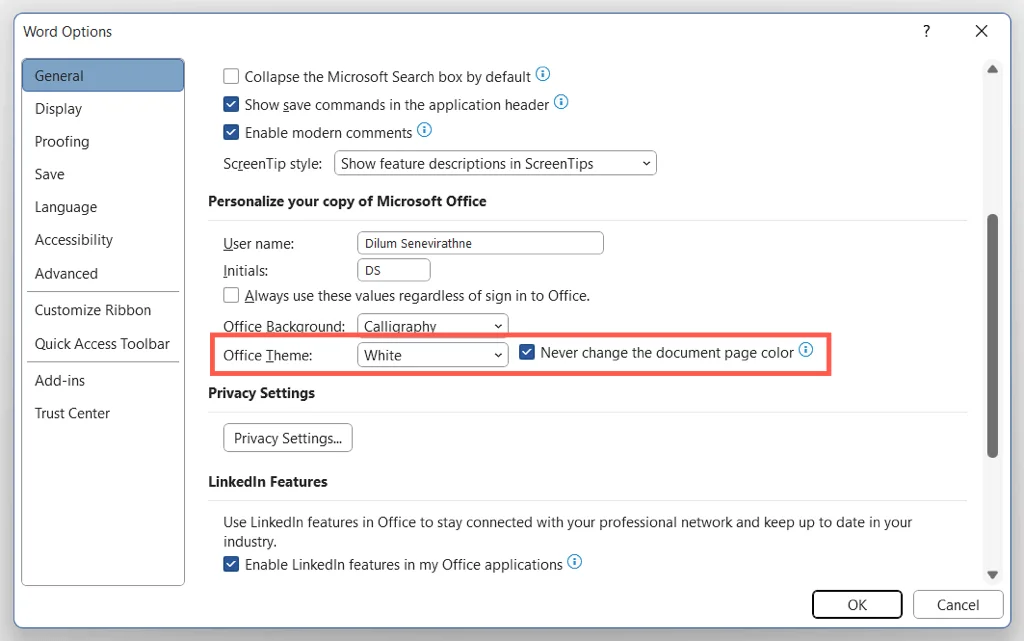
Task: Disable Enable modern comments checkbox
Action: 231,133
